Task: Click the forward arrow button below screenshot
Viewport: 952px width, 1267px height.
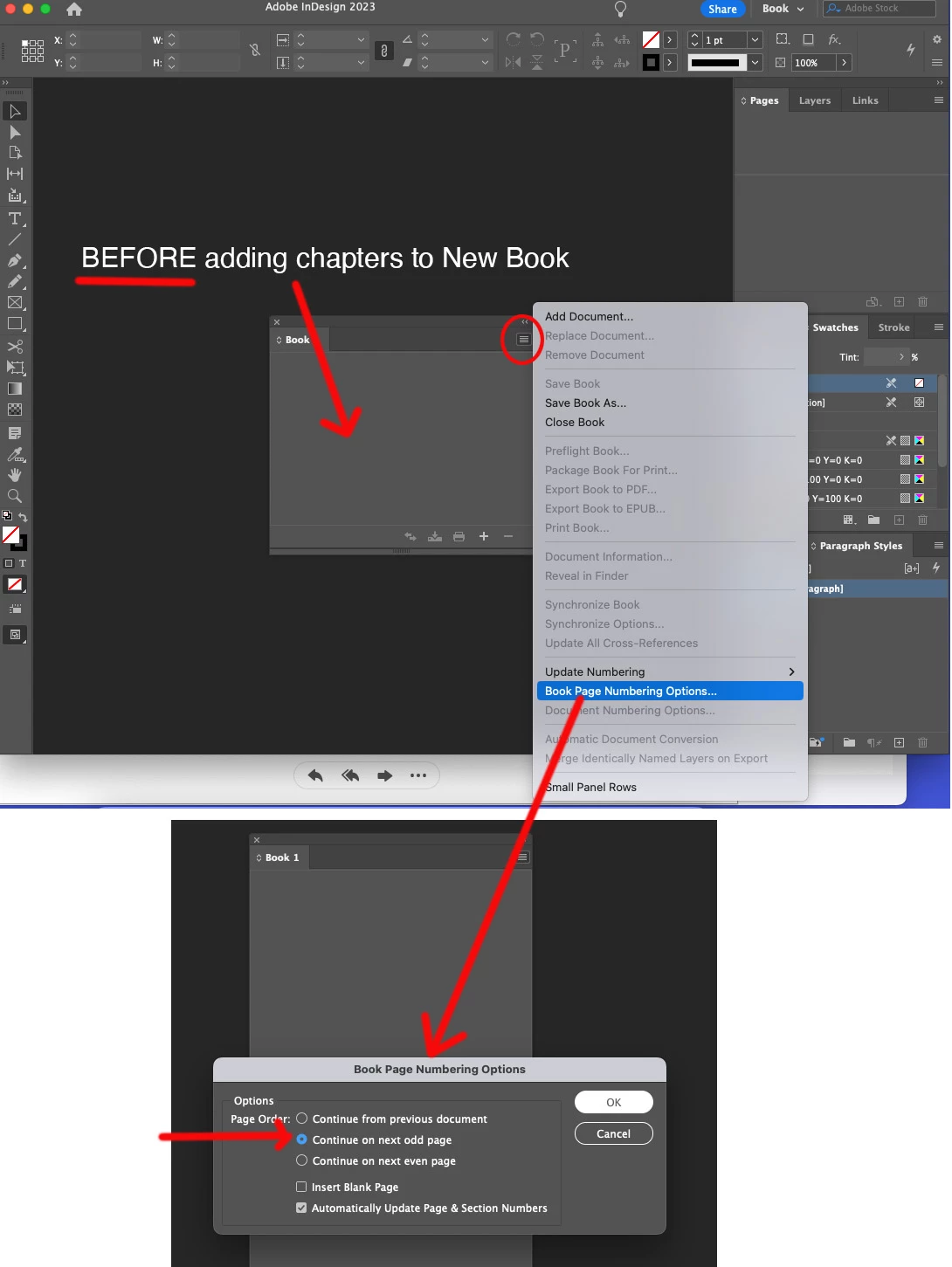Action: (x=385, y=775)
